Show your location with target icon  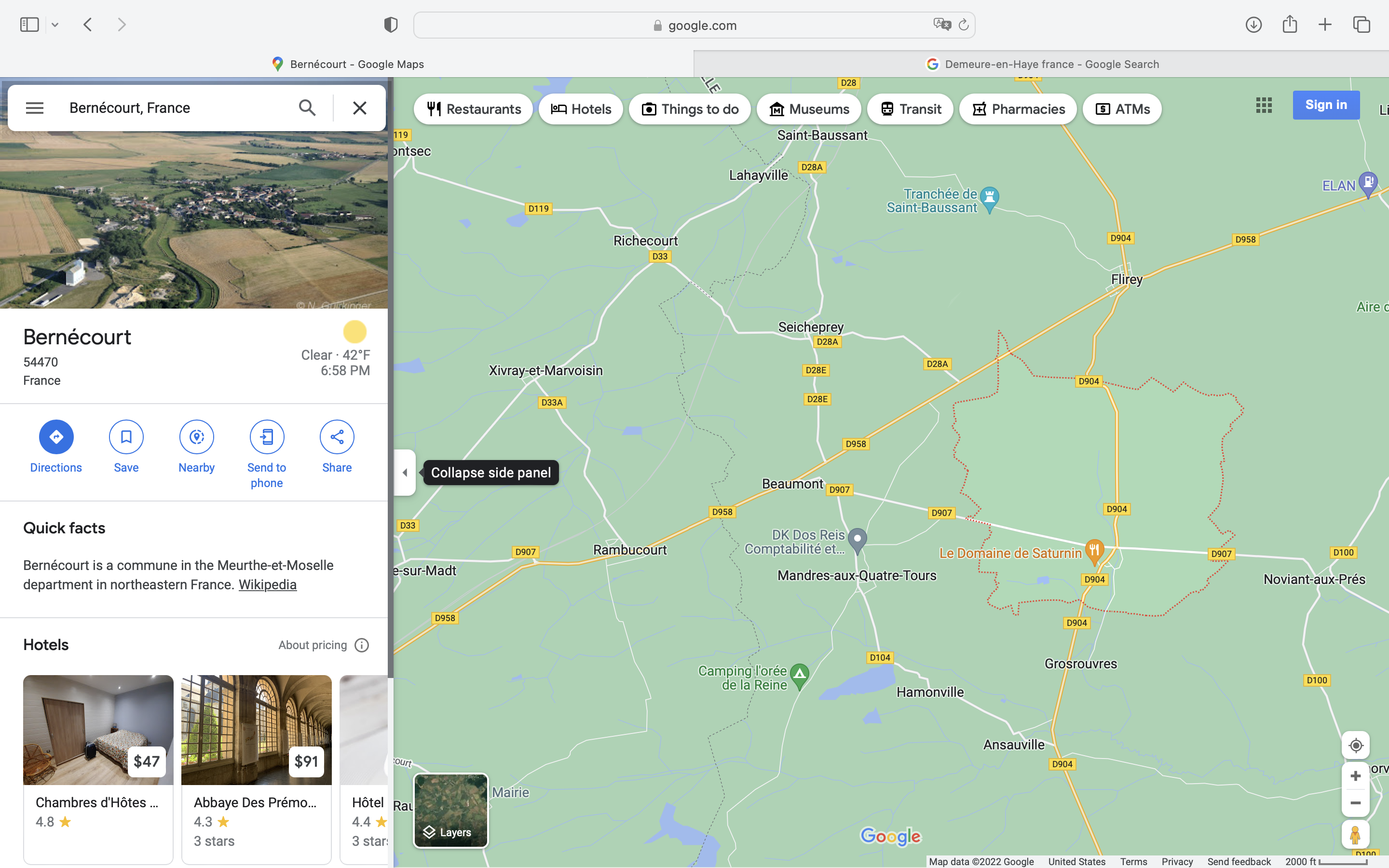pos(1355,745)
